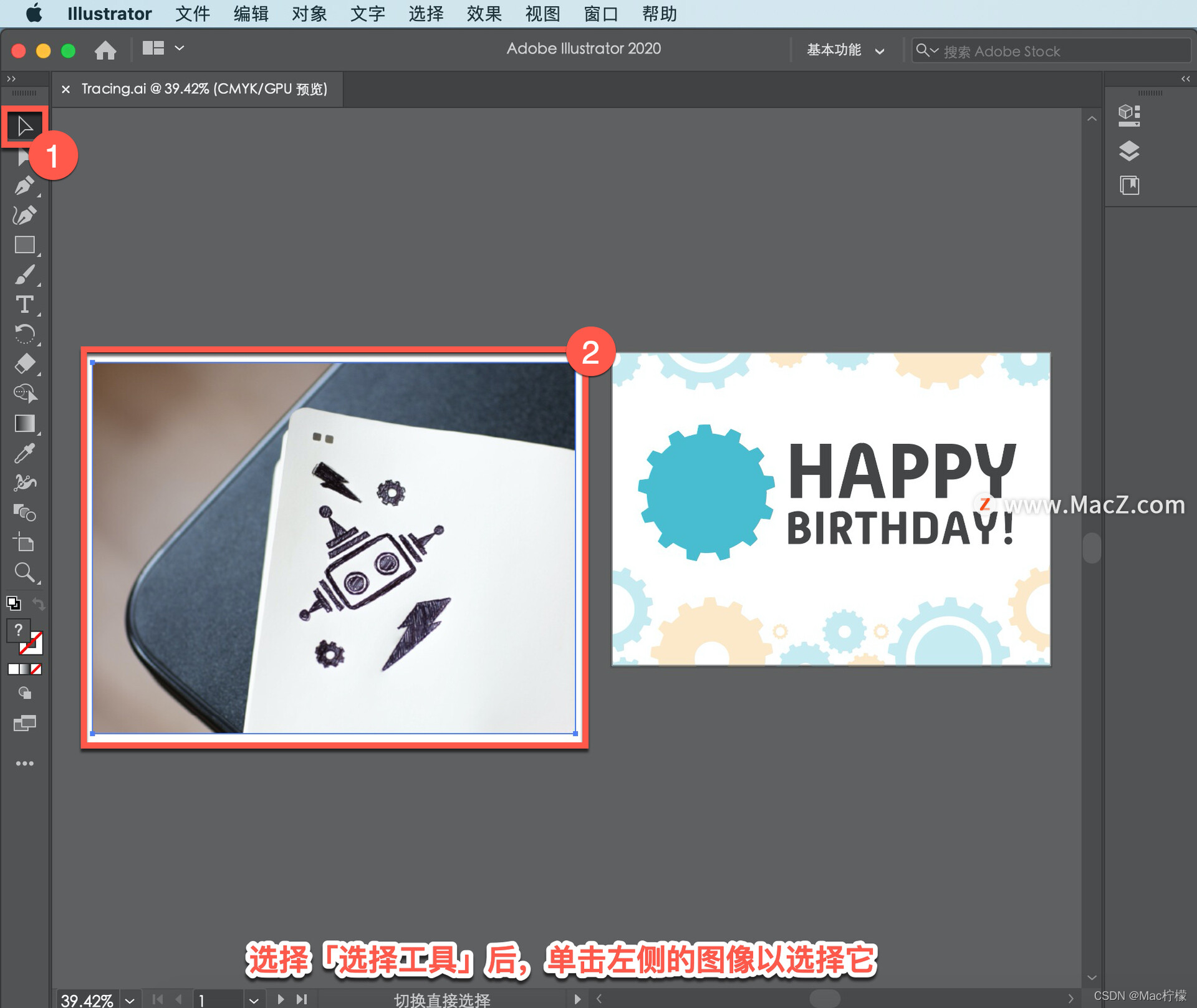The height and width of the screenshot is (1008, 1197).
Task: Expand the Arrange Documents dropdown arrow
Action: (x=180, y=48)
